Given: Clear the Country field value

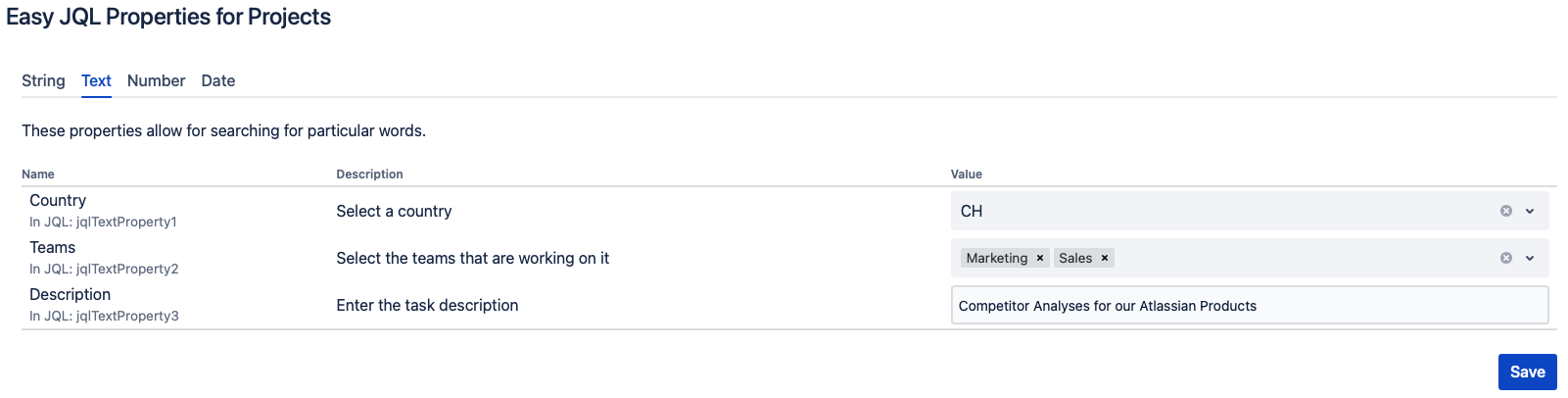Looking at the screenshot, I should coord(1506,211).
